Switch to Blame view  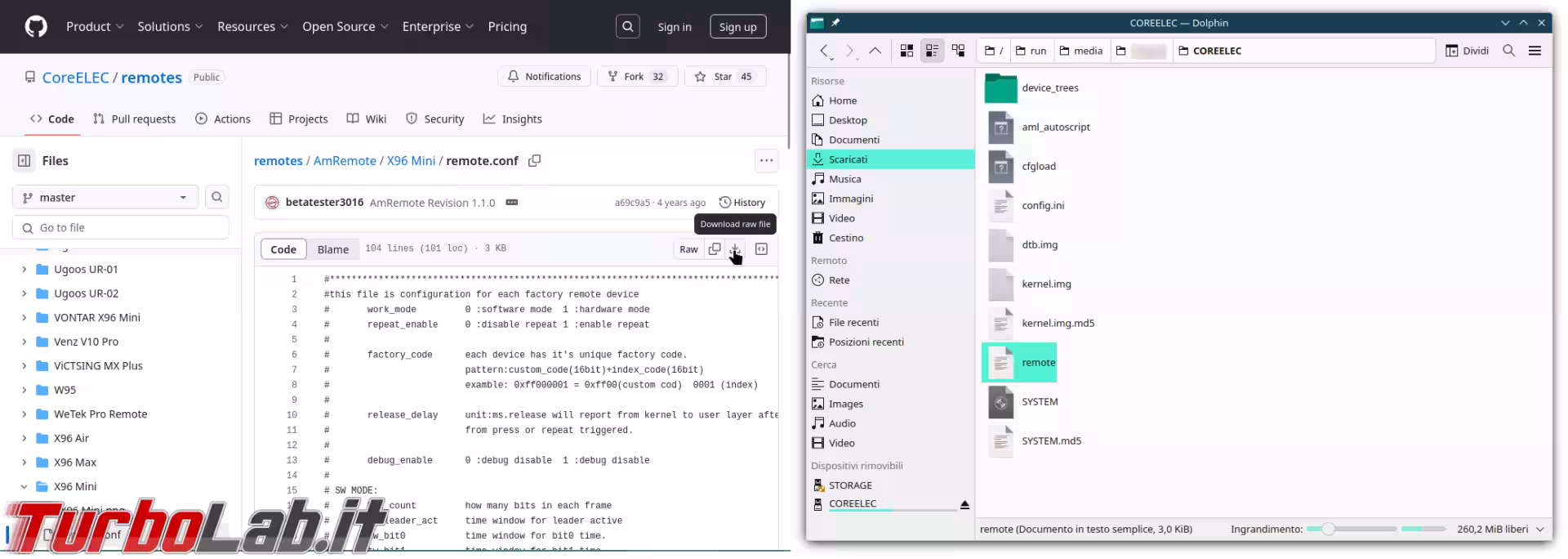(332, 249)
